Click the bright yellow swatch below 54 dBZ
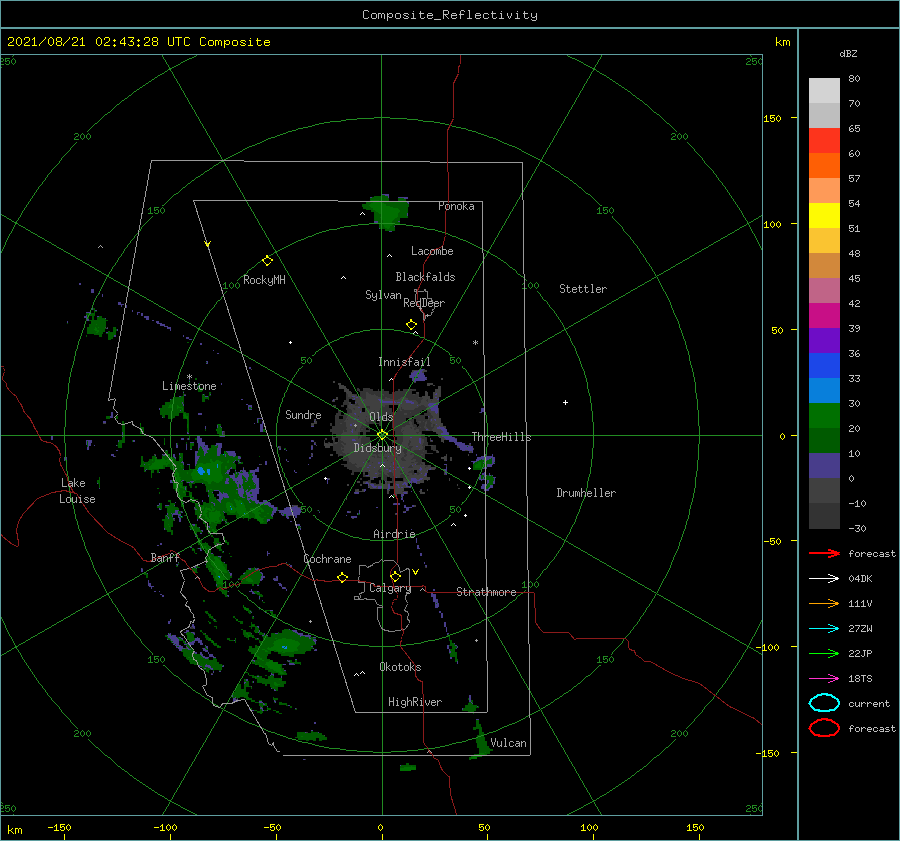 coord(824,215)
